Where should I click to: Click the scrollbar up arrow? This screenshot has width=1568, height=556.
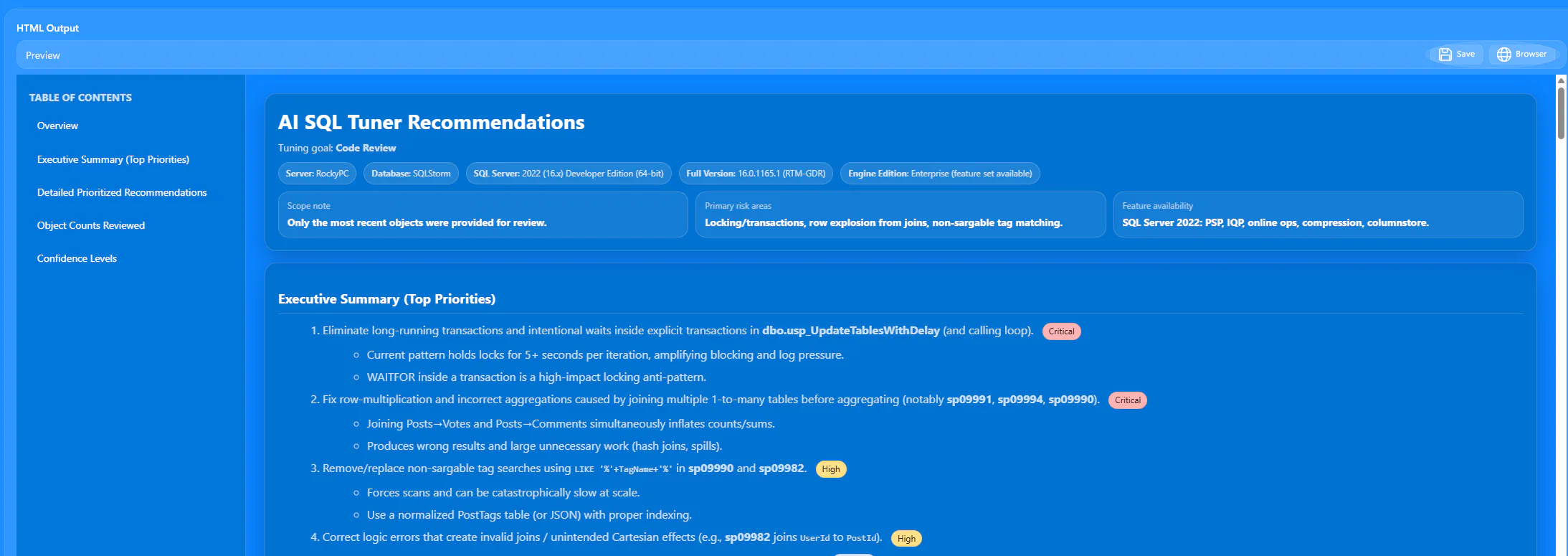[1561, 80]
